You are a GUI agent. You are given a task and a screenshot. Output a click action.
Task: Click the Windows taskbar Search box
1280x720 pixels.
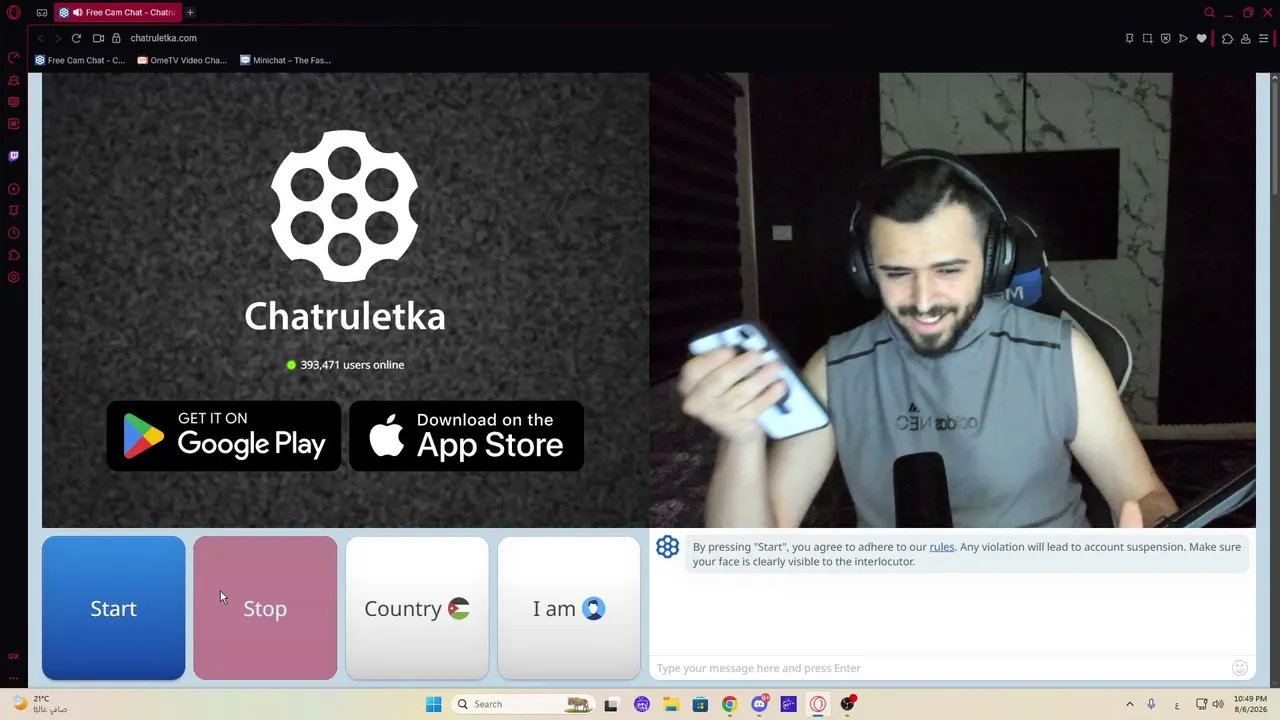[x=522, y=704]
